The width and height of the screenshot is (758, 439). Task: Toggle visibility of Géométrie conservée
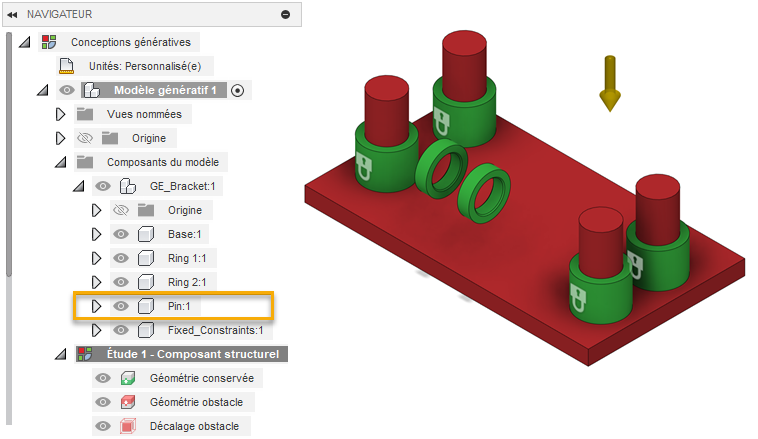103,378
